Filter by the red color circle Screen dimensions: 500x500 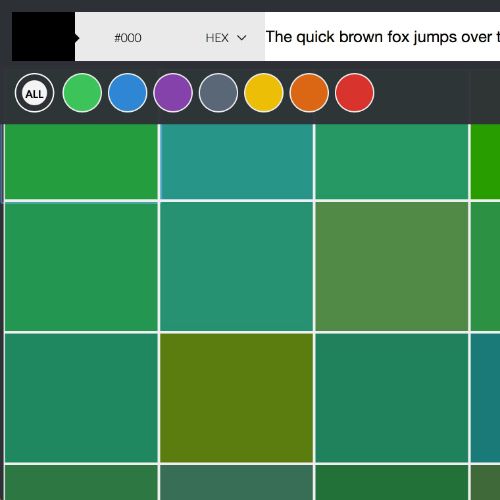point(354,93)
